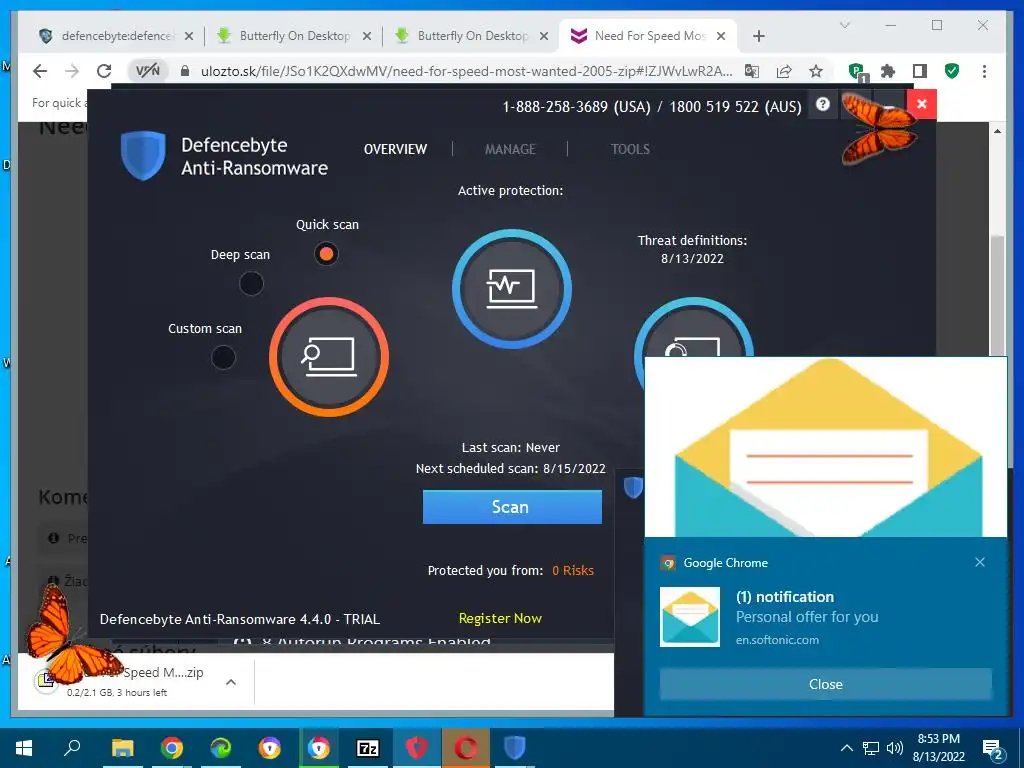Expand the download item chevron for the zip
The width and height of the screenshot is (1024, 768).
click(x=231, y=682)
